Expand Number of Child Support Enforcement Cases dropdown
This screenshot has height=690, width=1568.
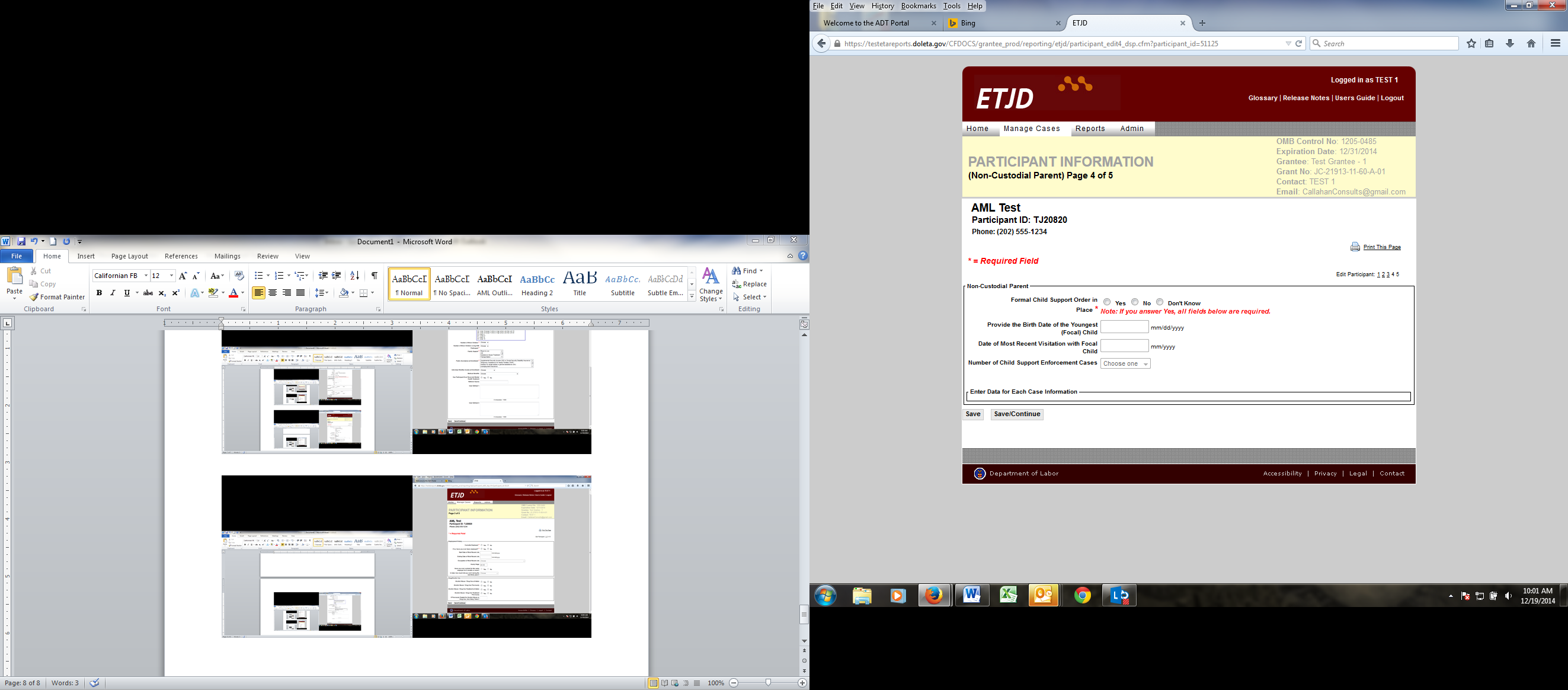point(1125,363)
